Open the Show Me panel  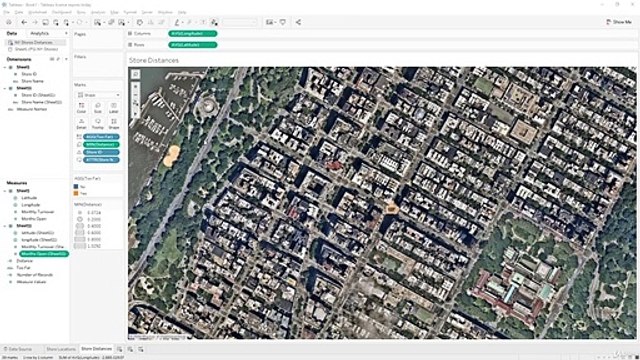coord(619,22)
